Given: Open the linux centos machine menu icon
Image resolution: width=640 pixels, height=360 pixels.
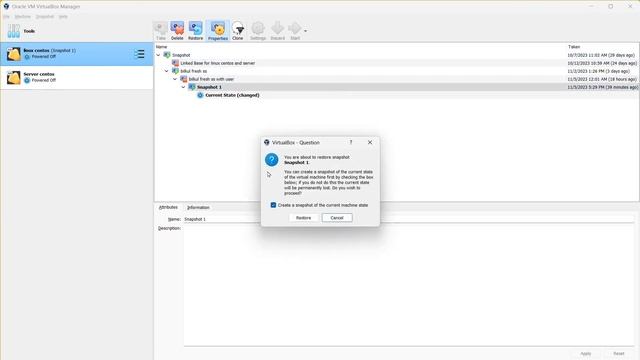Looking at the screenshot, I should coord(140,54).
